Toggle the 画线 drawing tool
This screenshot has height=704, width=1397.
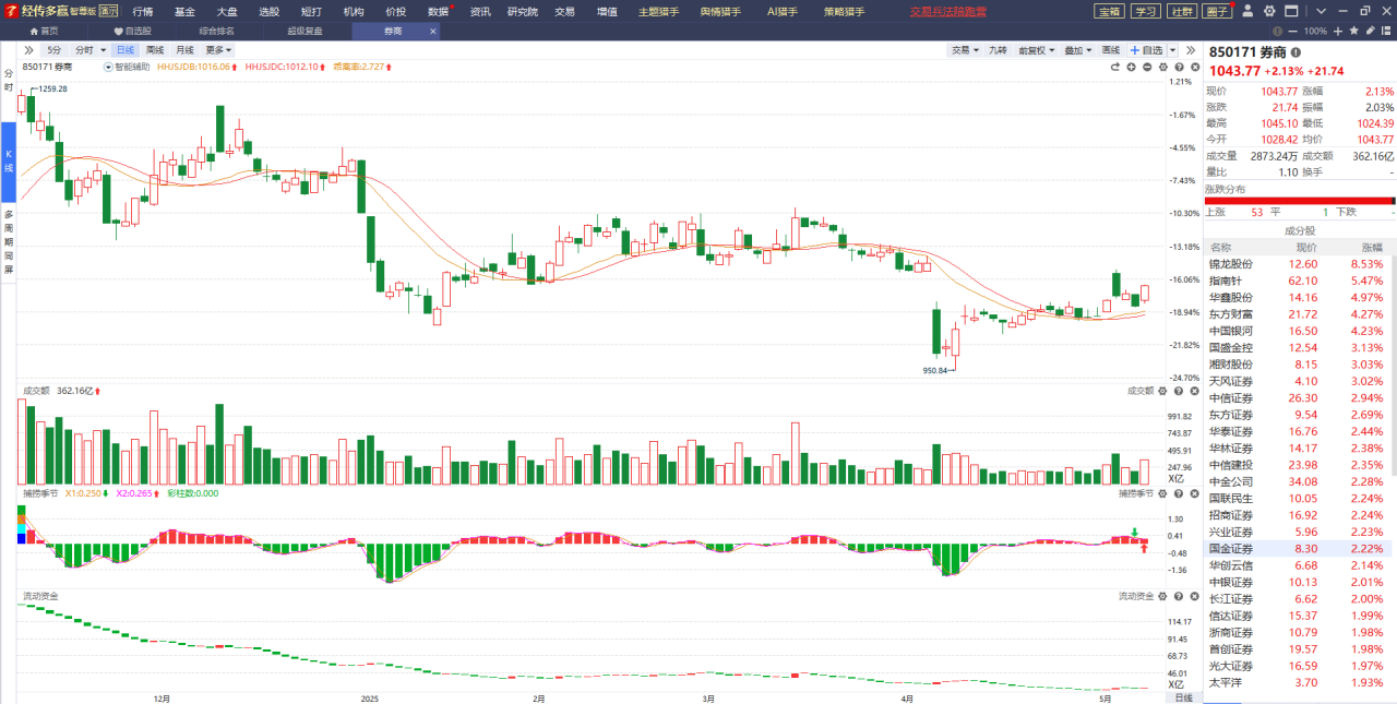pyautogui.click(x=1111, y=50)
